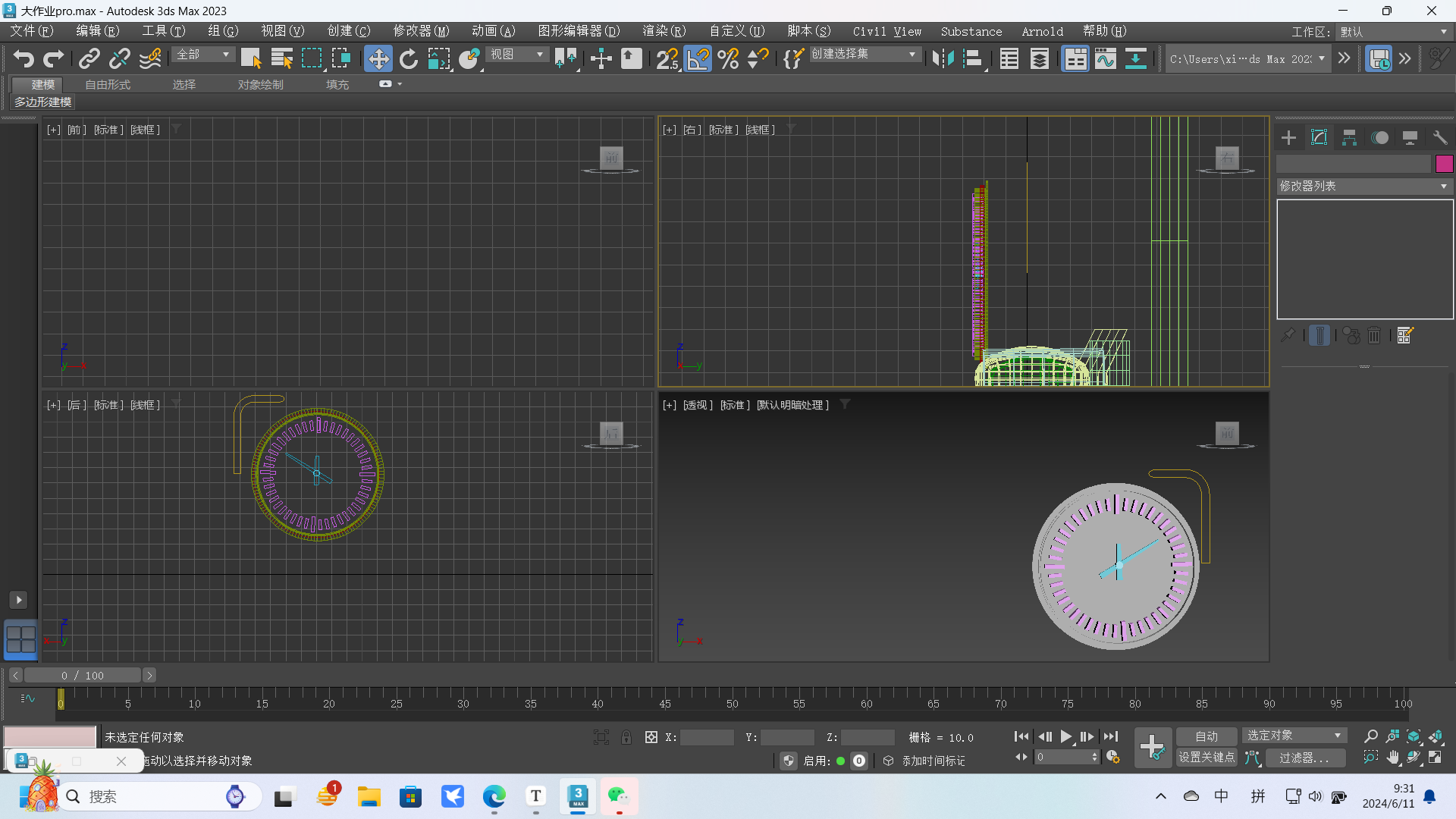Toggle Angle Snap
Image resolution: width=1456 pixels, height=819 pixels.
[698, 58]
